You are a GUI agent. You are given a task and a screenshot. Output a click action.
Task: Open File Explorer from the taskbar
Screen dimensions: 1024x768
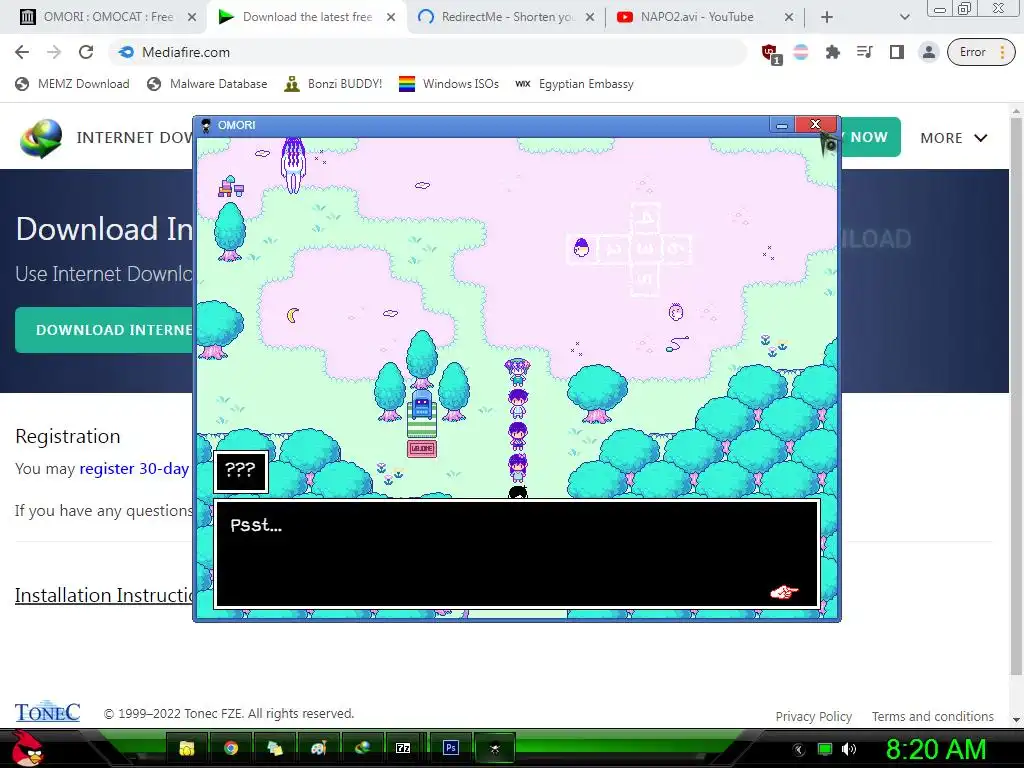pos(187,748)
